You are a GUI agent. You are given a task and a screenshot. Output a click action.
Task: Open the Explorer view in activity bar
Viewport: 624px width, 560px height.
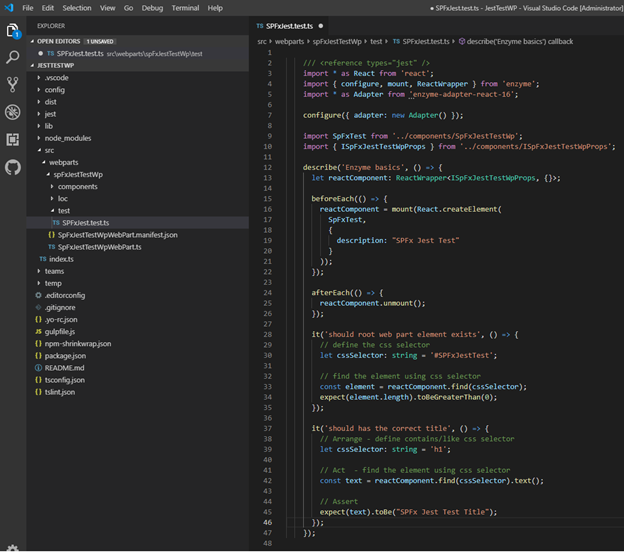click(x=12, y=31)
